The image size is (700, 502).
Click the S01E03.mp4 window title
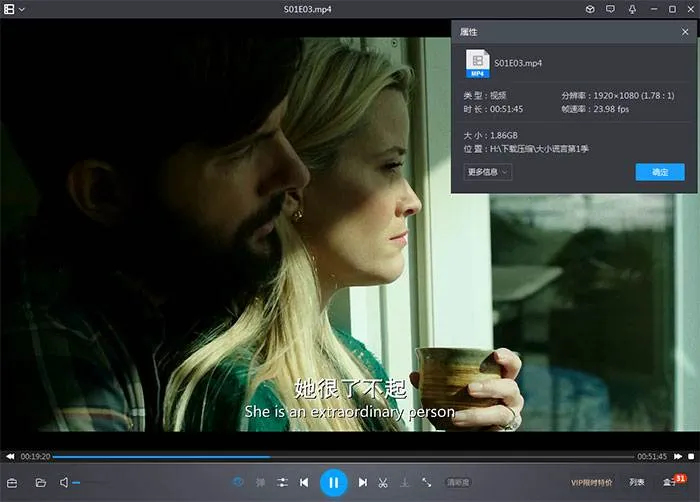coord(308,9)
